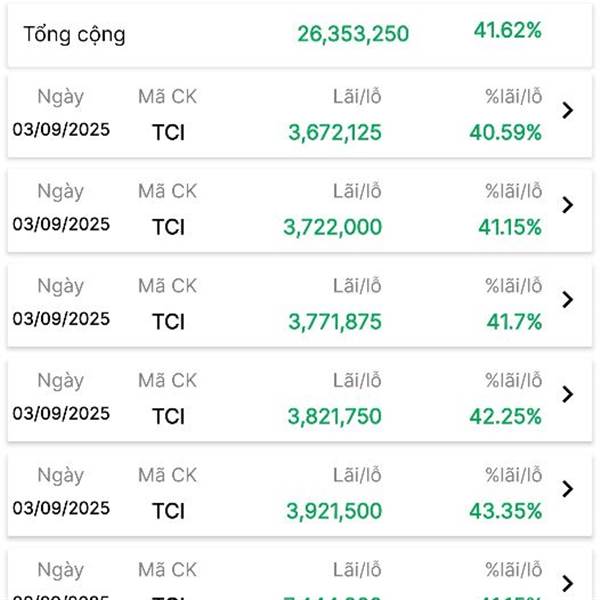Open the TCI row with 3,722,000 profit

[300, 210]
